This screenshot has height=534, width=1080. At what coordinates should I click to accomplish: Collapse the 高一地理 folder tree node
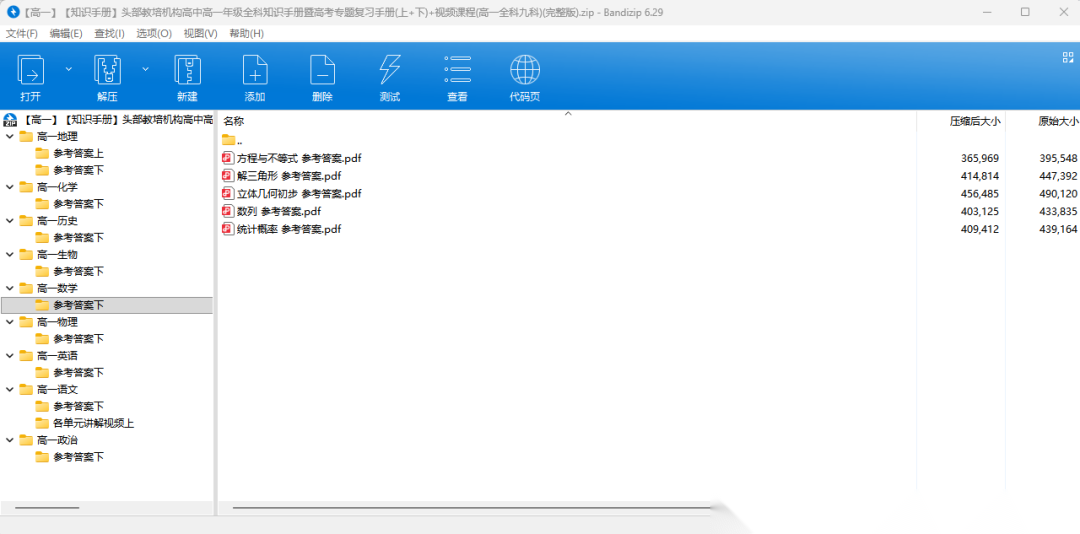(x=10, y=136)
